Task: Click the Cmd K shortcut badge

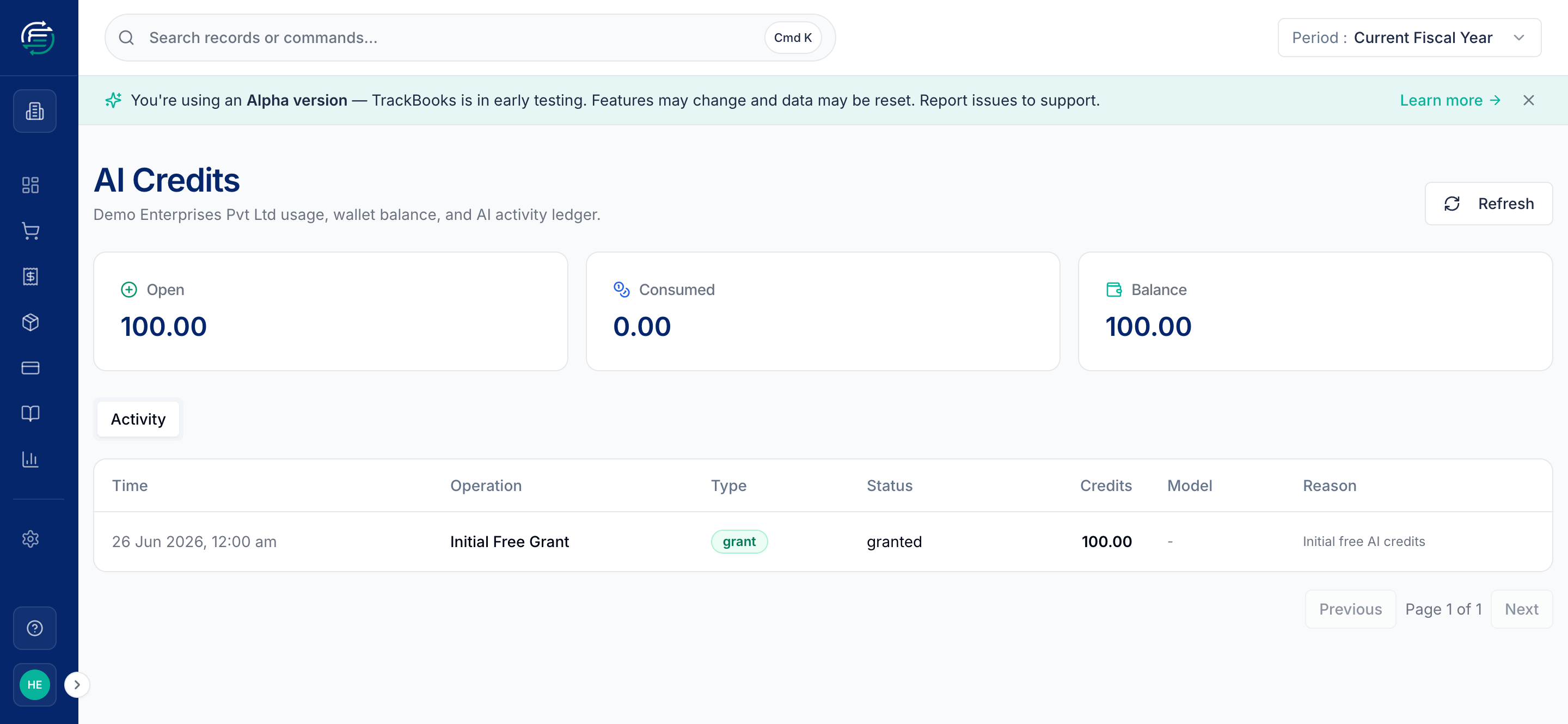Action: click(x=793, y=38)
